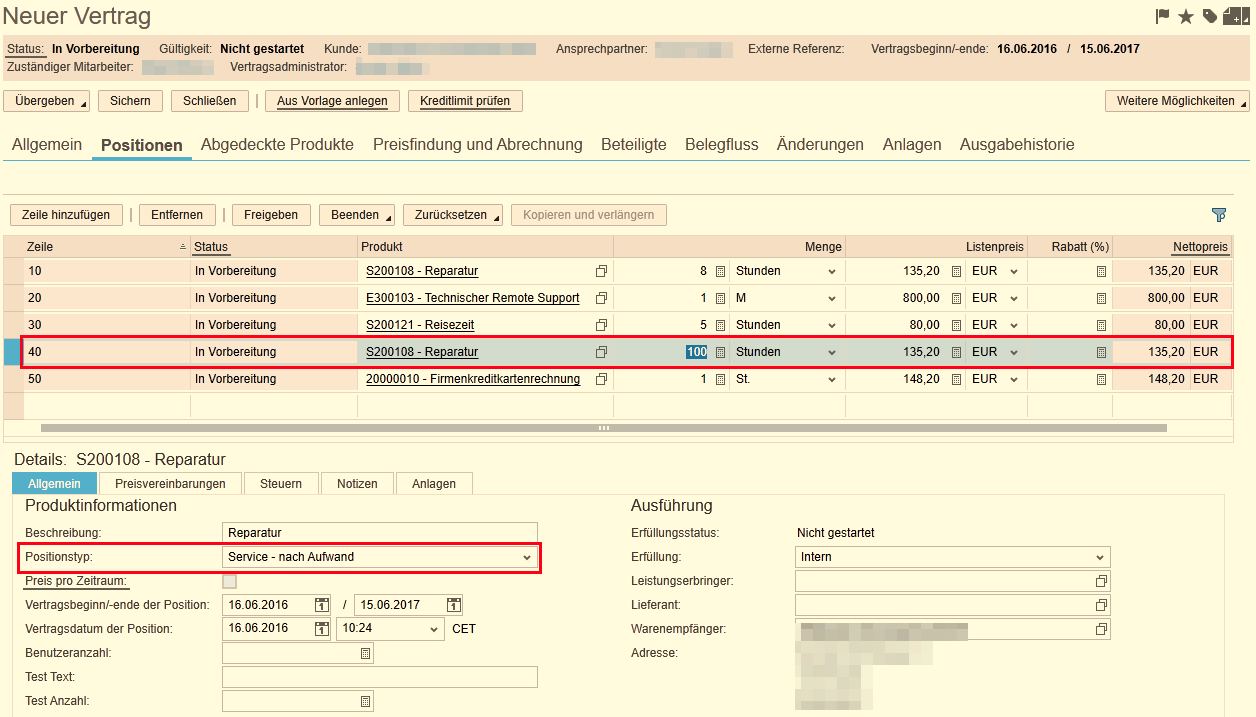Viewport: 1256px width, 717px height.
Task: Open Lieferant value help icon
Action: coord(1101,605)
